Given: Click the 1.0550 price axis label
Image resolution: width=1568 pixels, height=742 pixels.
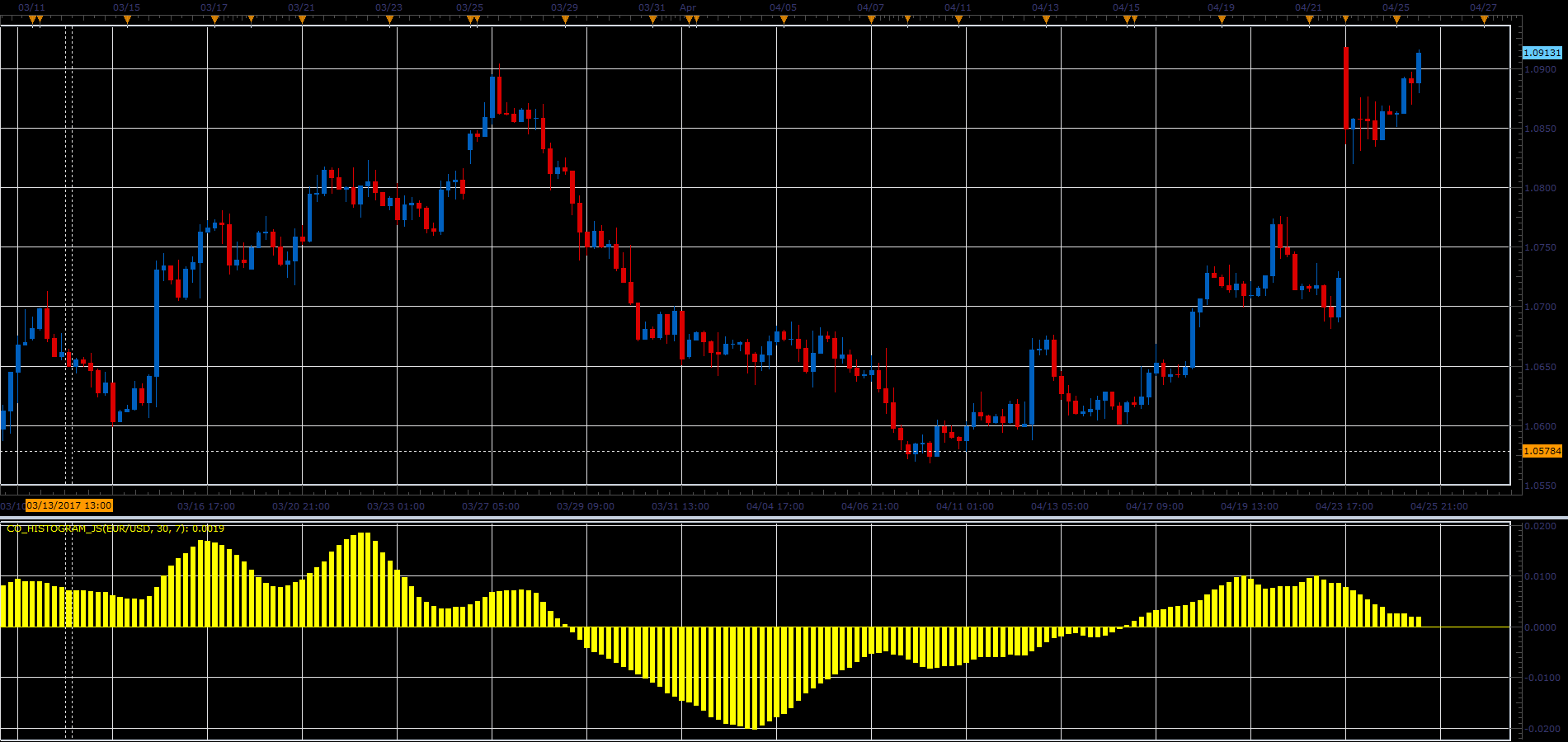Looking at the screenshot, I should (x=1540, y=486).
